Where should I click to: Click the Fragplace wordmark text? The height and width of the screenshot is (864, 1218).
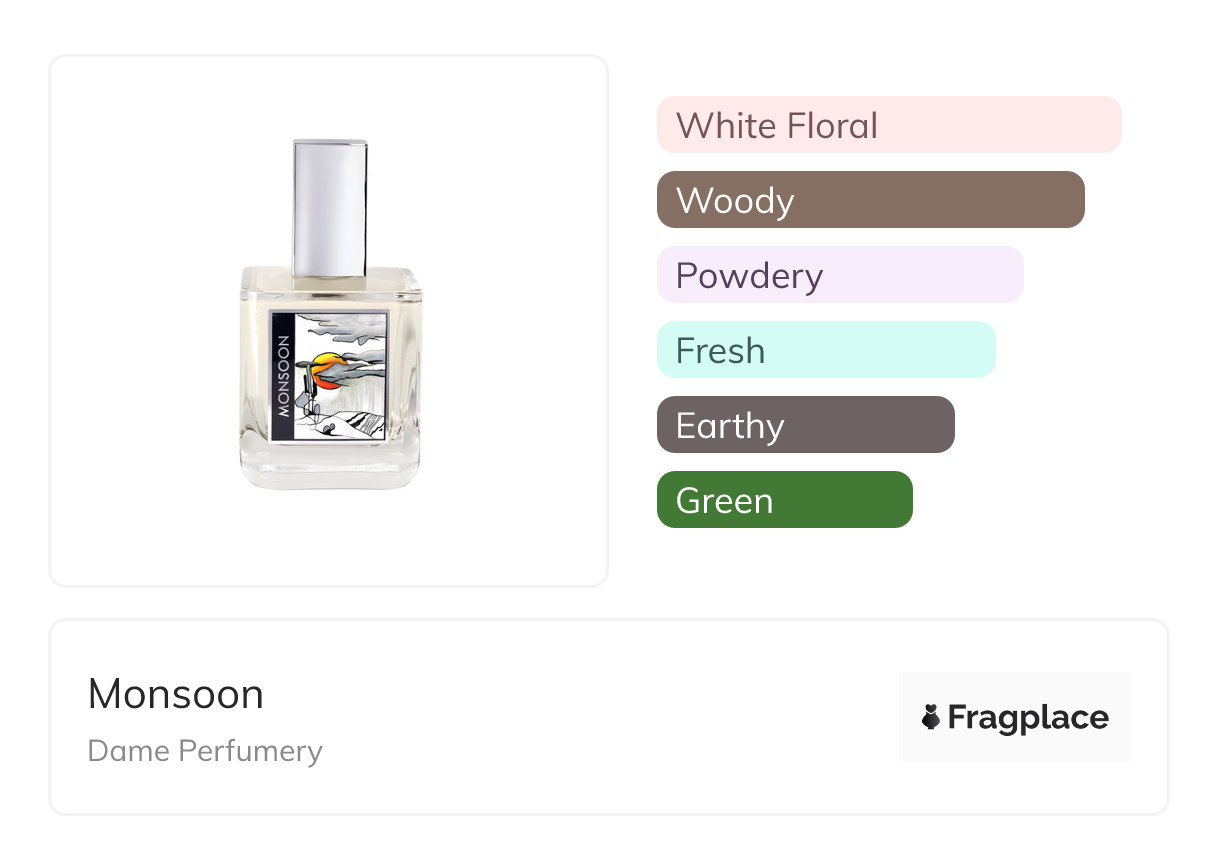1028,717
